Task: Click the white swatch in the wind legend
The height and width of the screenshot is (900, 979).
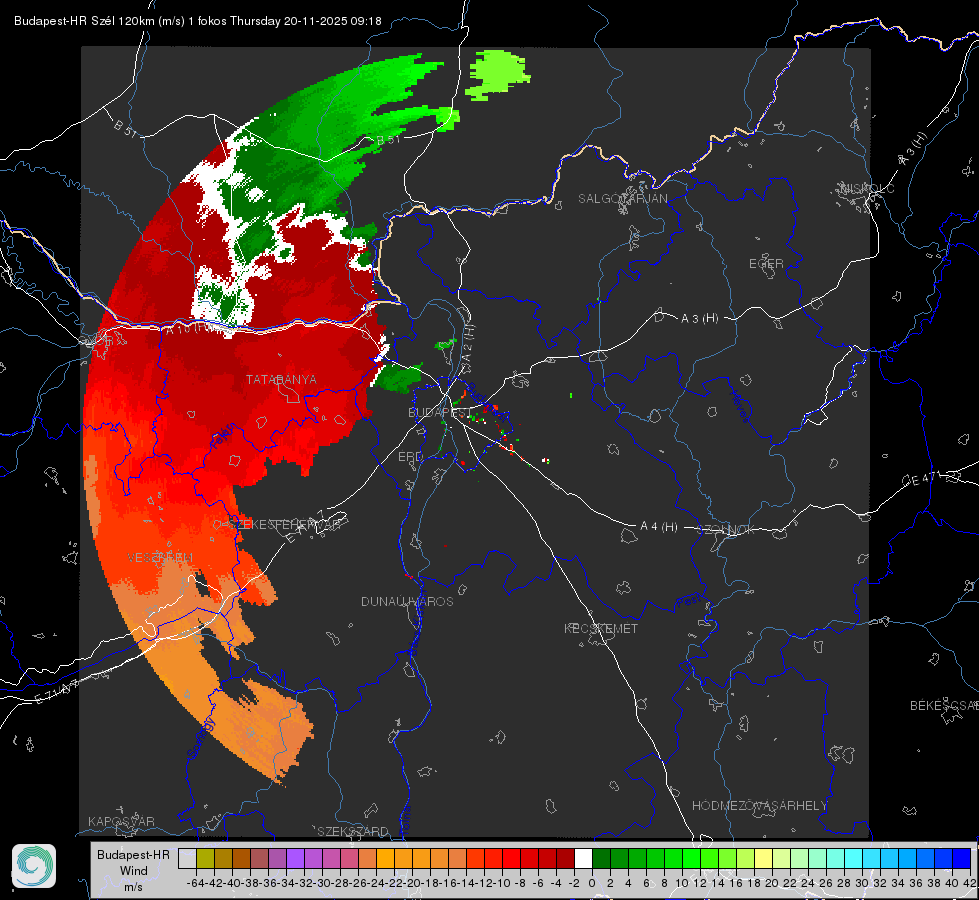Action: [x=583, y=859]
